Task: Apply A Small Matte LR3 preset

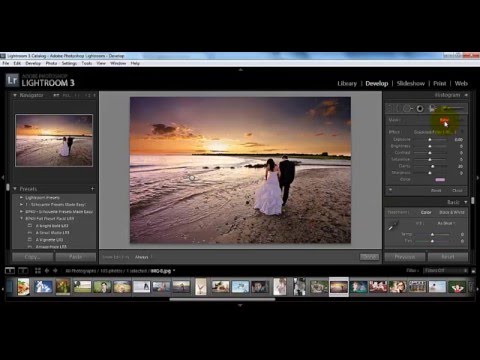Action: [x=52, y=233]
